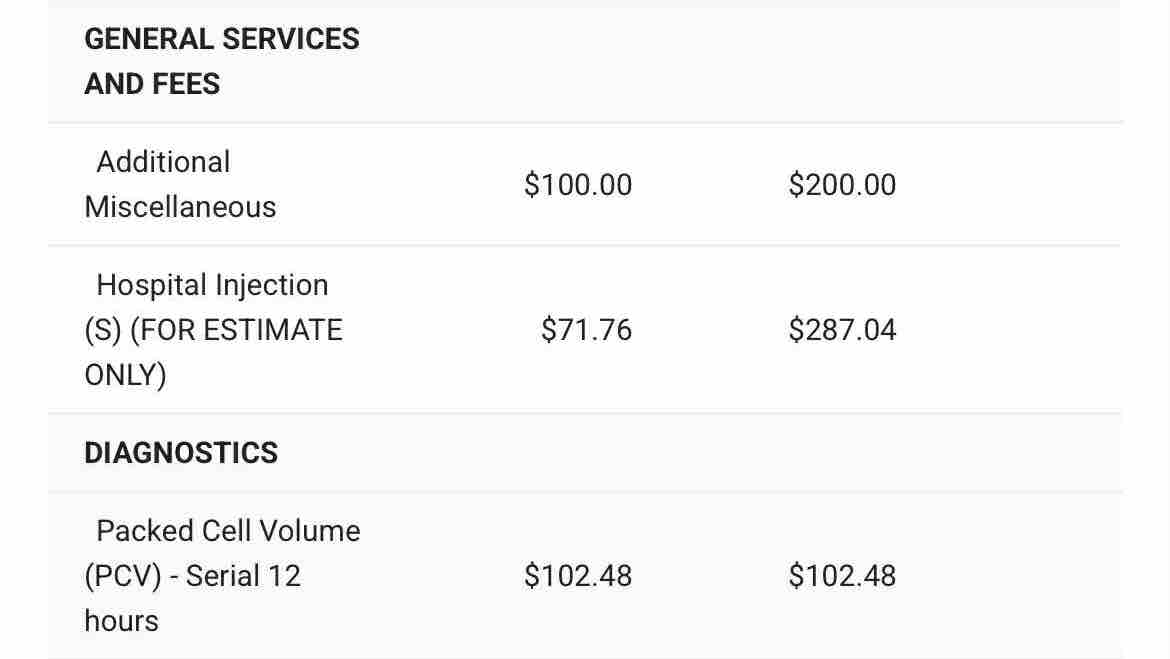Click the GENERAL SERVICES section header
Viewport: 1170px width, 659px height.
coord(222,40)
